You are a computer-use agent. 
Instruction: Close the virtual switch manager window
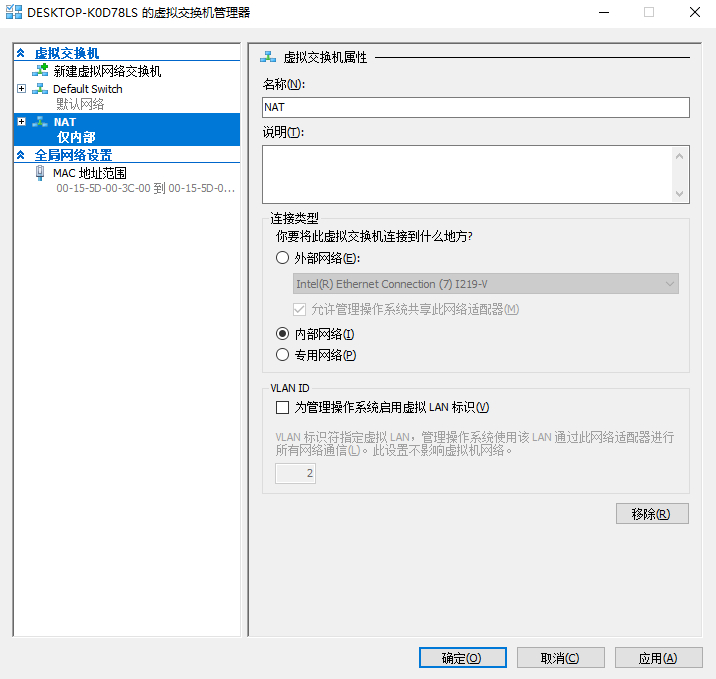tap(695, 12)
